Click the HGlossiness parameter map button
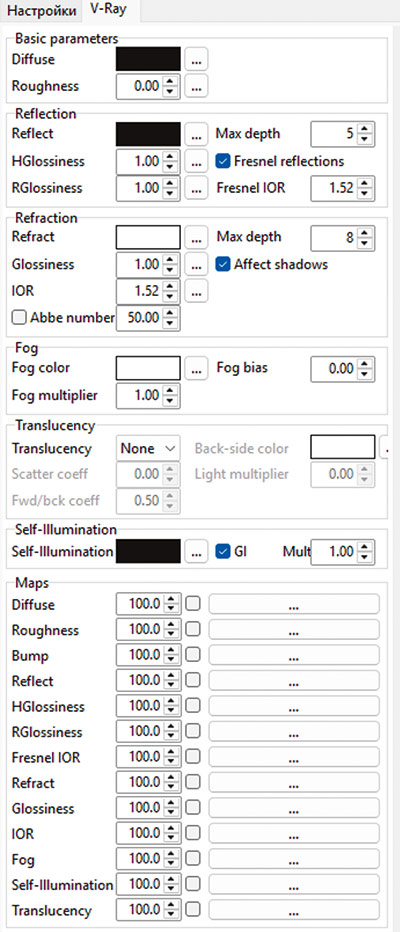The width and height of the screenshot is (400, 932). [x=196, y=162]
